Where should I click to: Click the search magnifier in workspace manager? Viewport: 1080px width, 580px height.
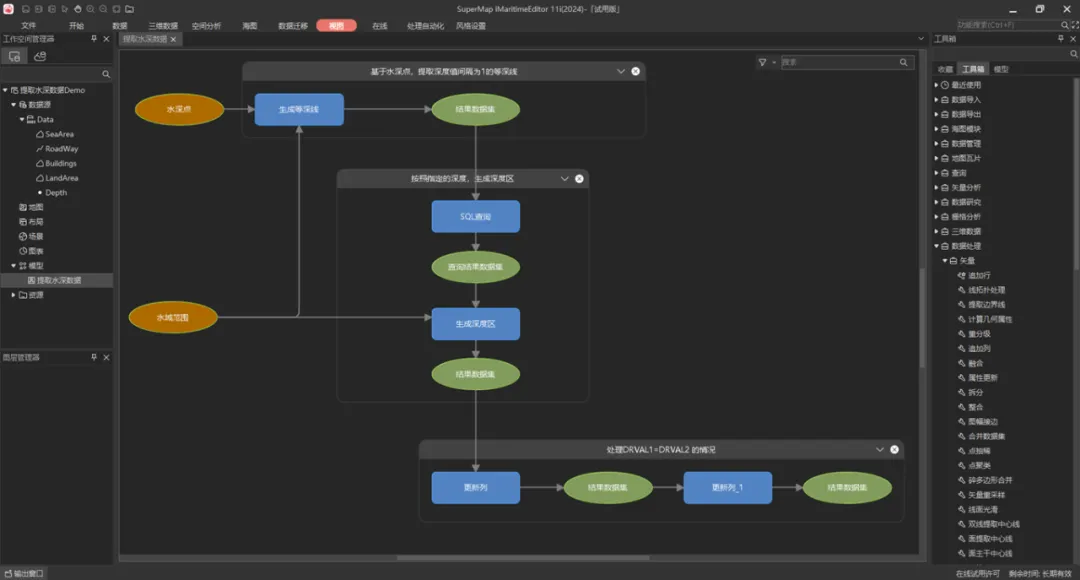[x=106, y=74]
